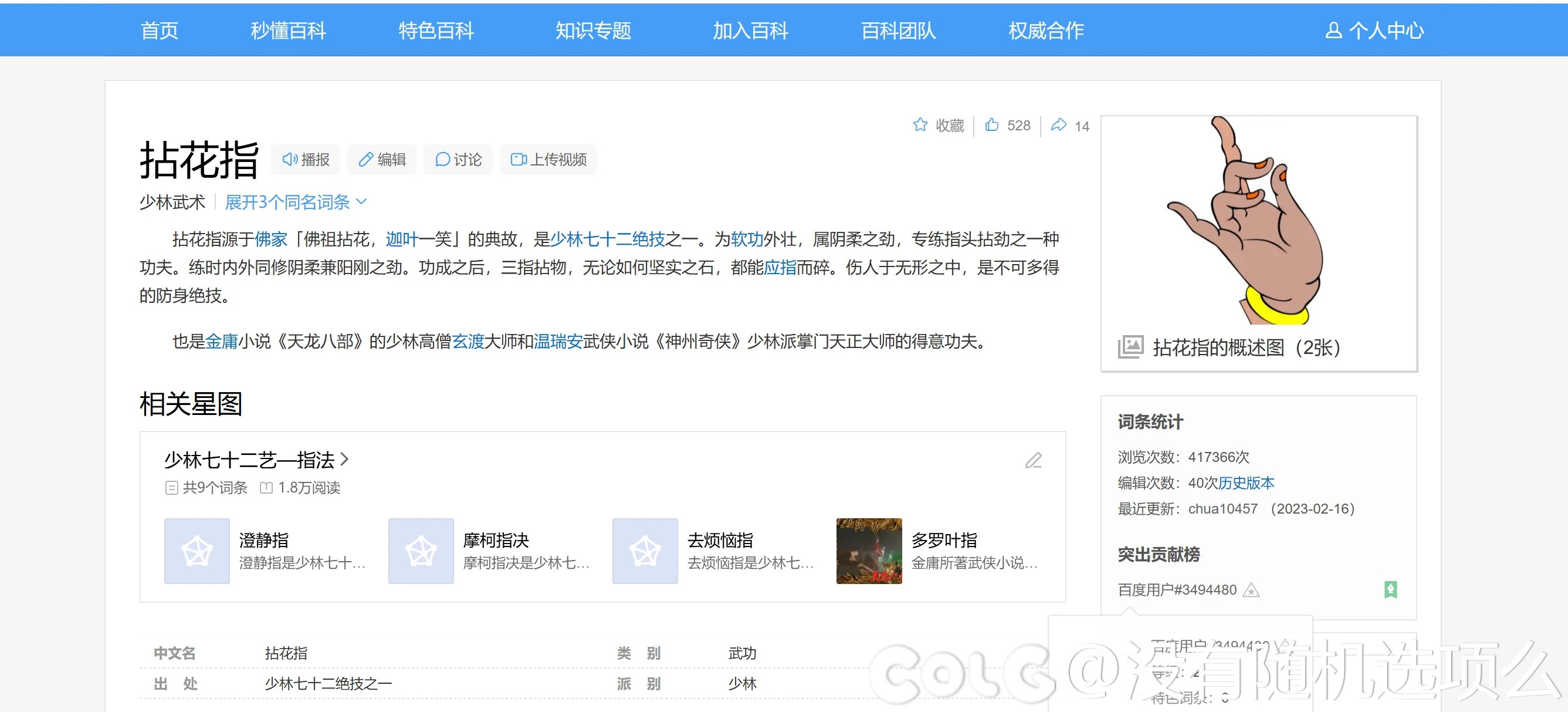Click the 编辑 pencil button
The width and height of the screenshot is (1568, 712).
(x=382, y=160)
